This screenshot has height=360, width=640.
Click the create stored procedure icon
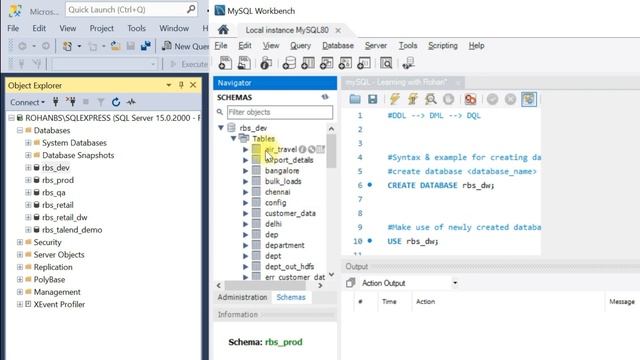345,63
